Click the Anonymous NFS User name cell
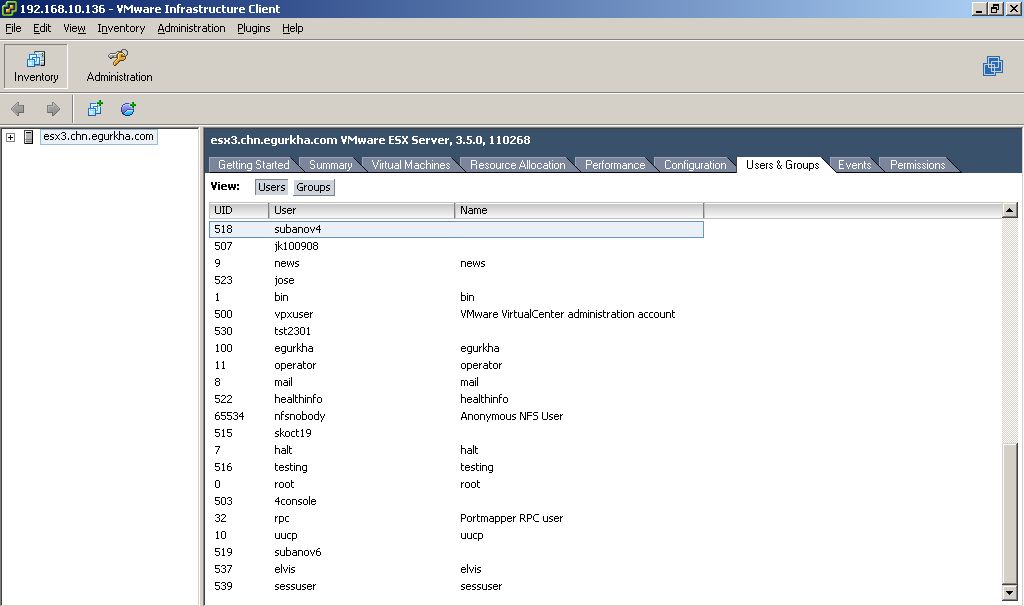 coord(511,416)
